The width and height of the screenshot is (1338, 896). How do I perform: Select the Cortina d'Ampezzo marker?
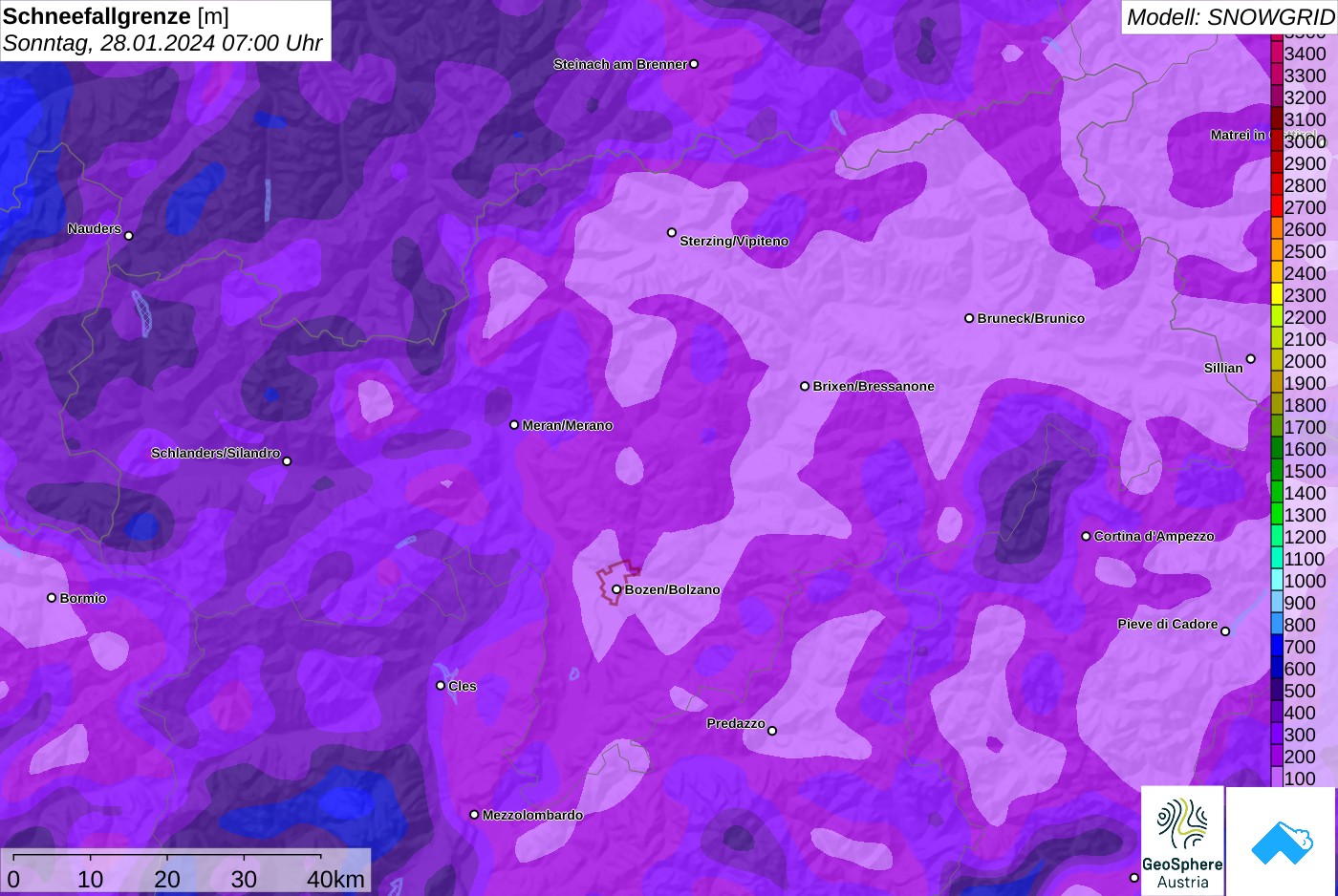(x=1086, y=536)
